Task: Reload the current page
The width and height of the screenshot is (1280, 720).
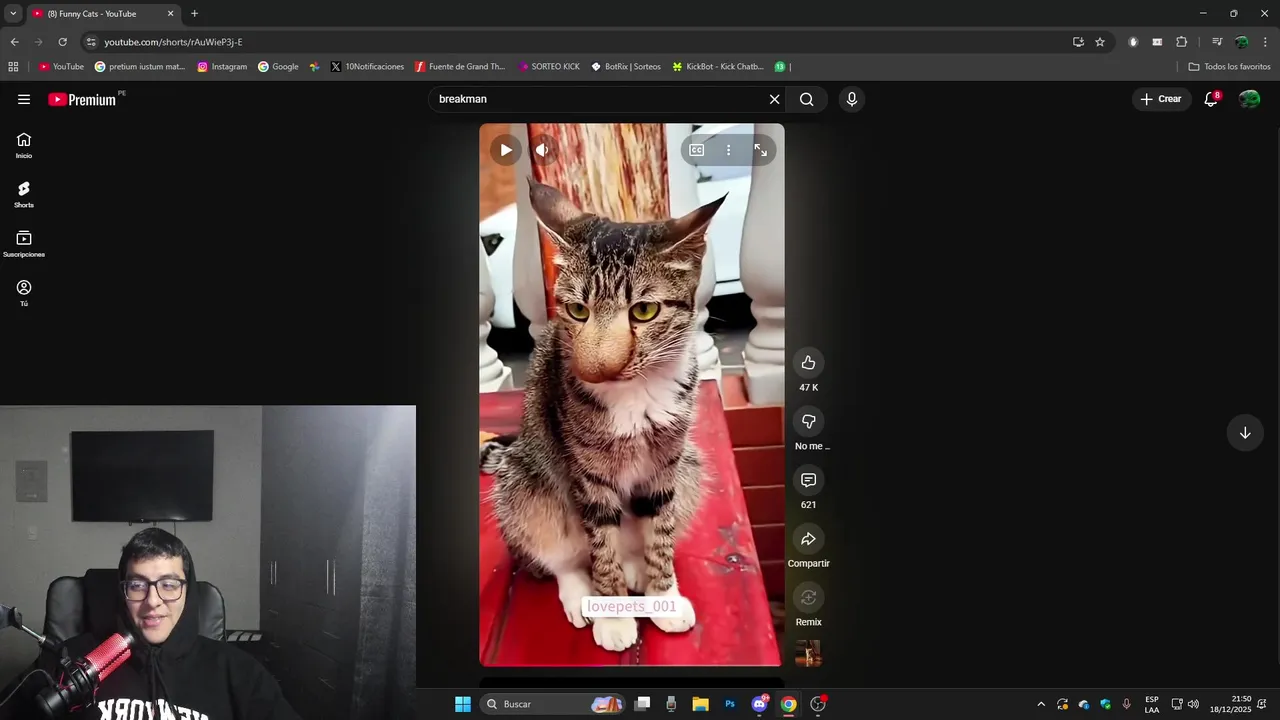Action: (x=62, y=42)
